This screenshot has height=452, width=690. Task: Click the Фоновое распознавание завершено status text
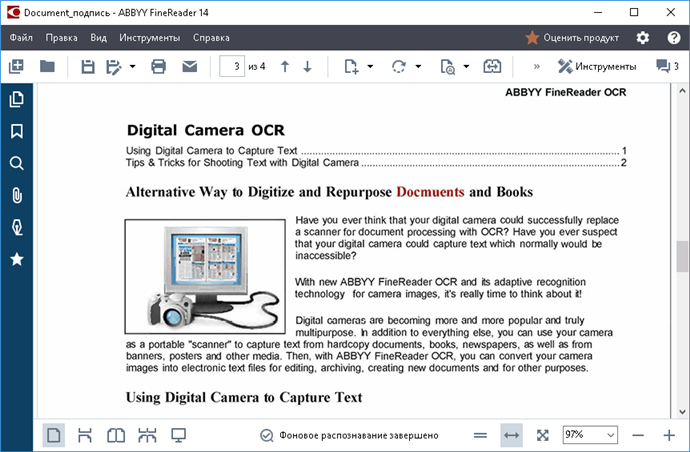359,435
